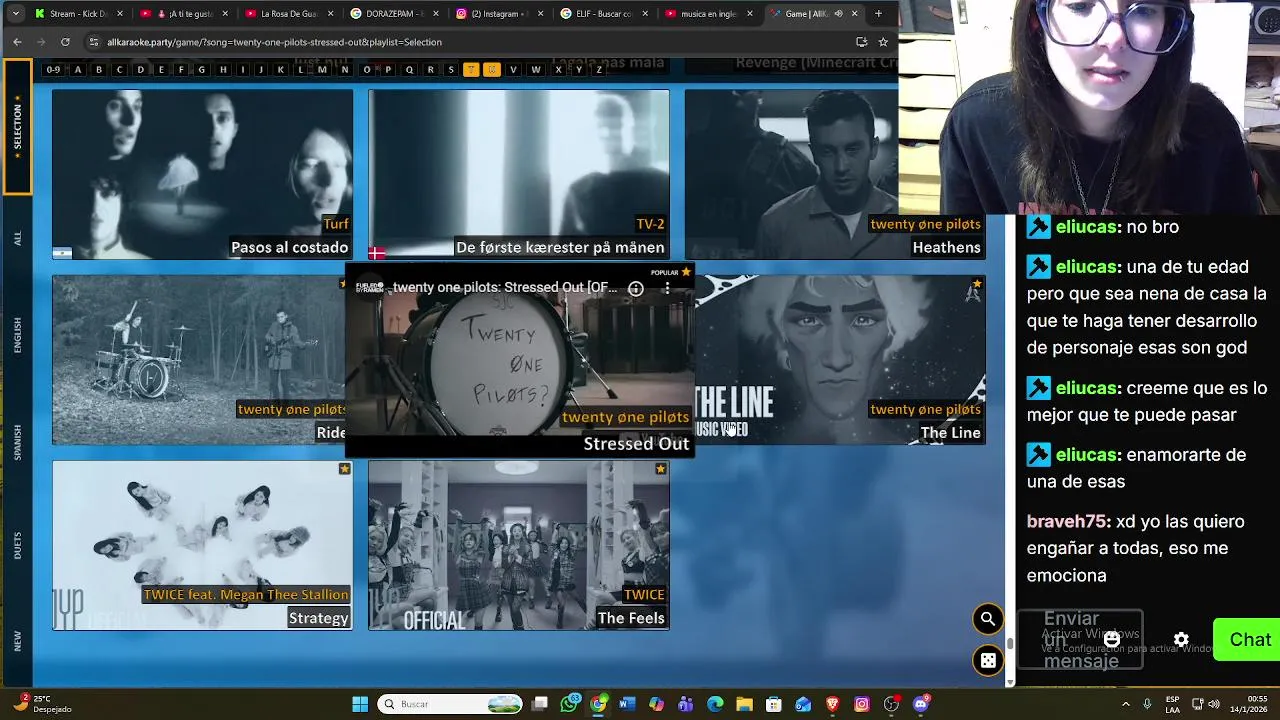This screenshot has height=720, width=1280.
Task: Open the emoji picker in chat box
Action: (1111, 640)
